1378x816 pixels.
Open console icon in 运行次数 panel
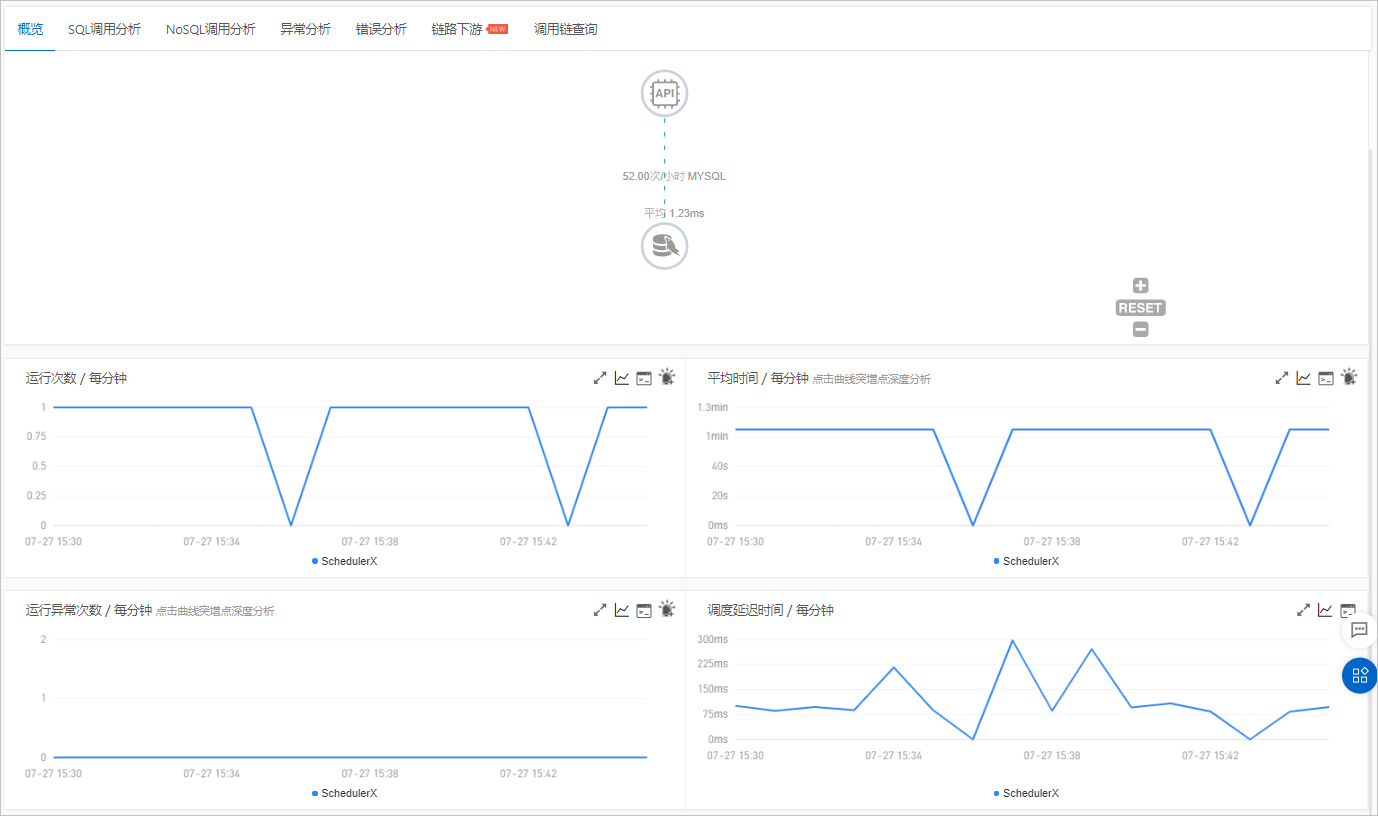click(x=644, y=378)
